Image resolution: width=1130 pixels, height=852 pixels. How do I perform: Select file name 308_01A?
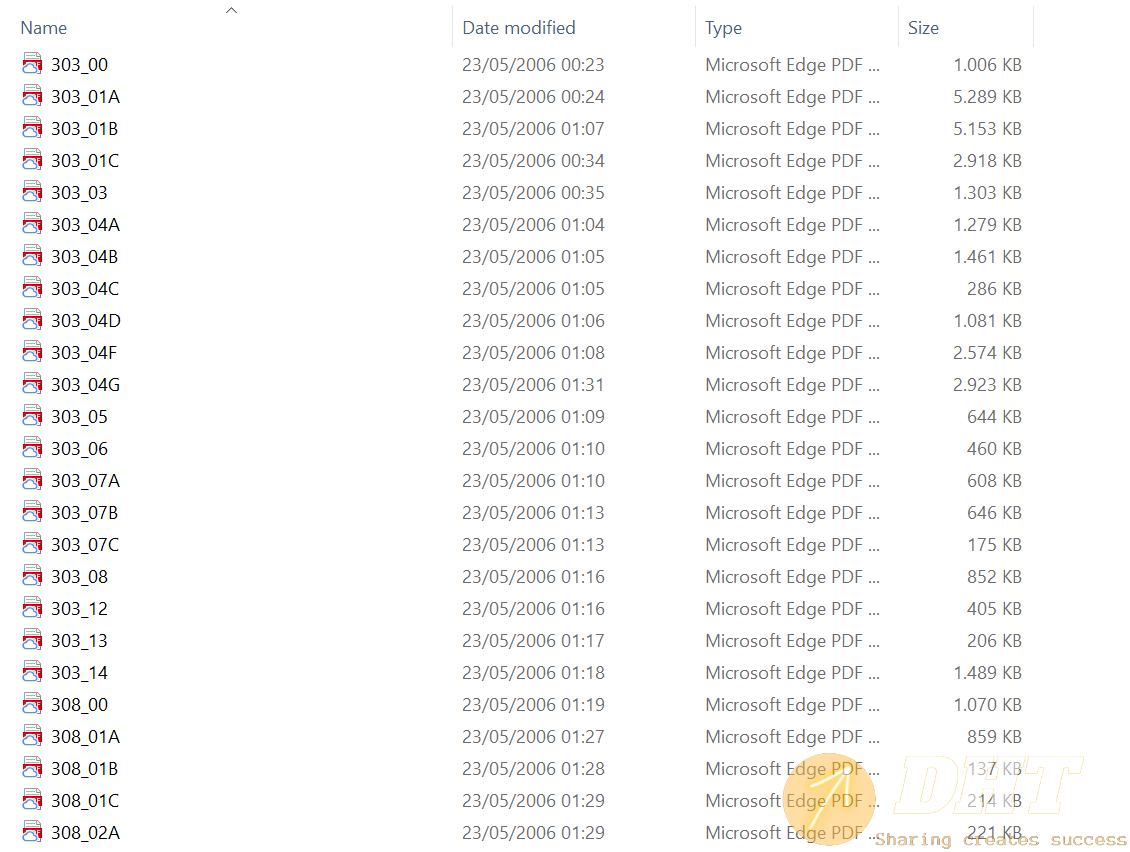coord(85,737)
